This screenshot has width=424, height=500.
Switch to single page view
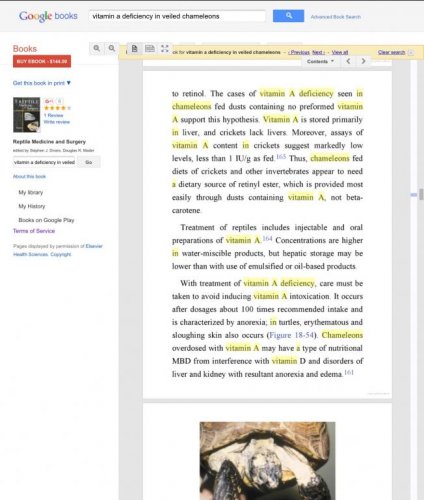pyautogui.click(x=135, y=49)
